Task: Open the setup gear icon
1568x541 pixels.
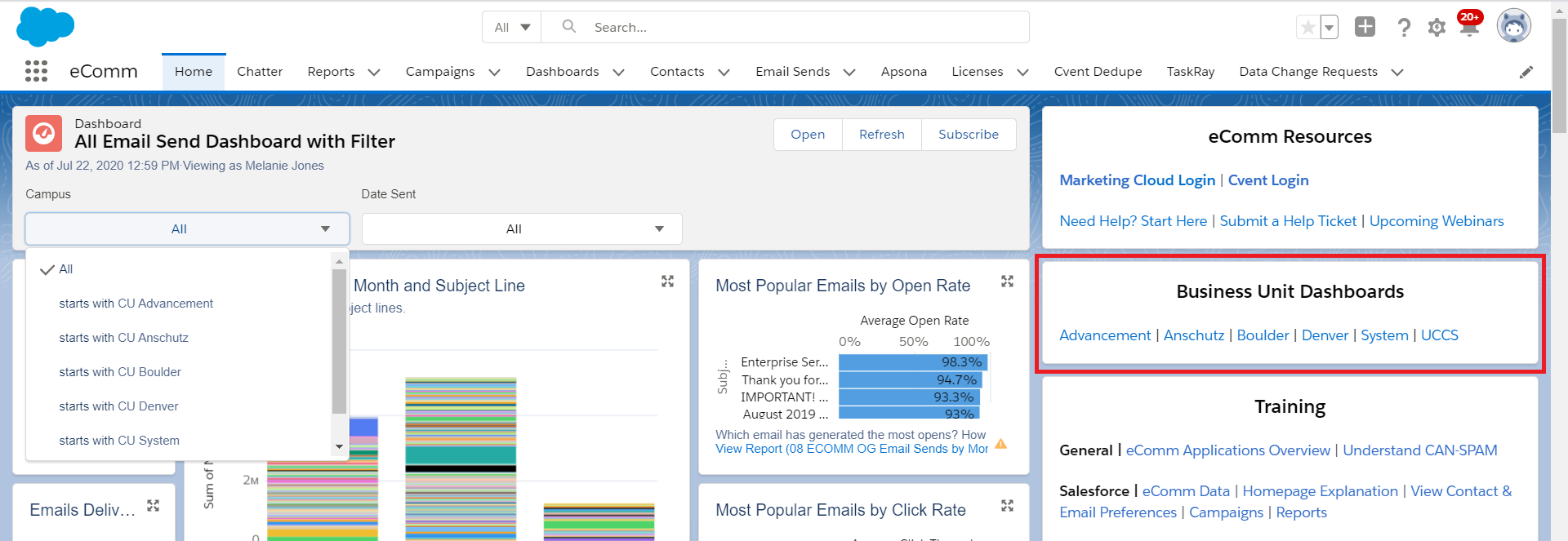Action: [x=1437, y=28]
